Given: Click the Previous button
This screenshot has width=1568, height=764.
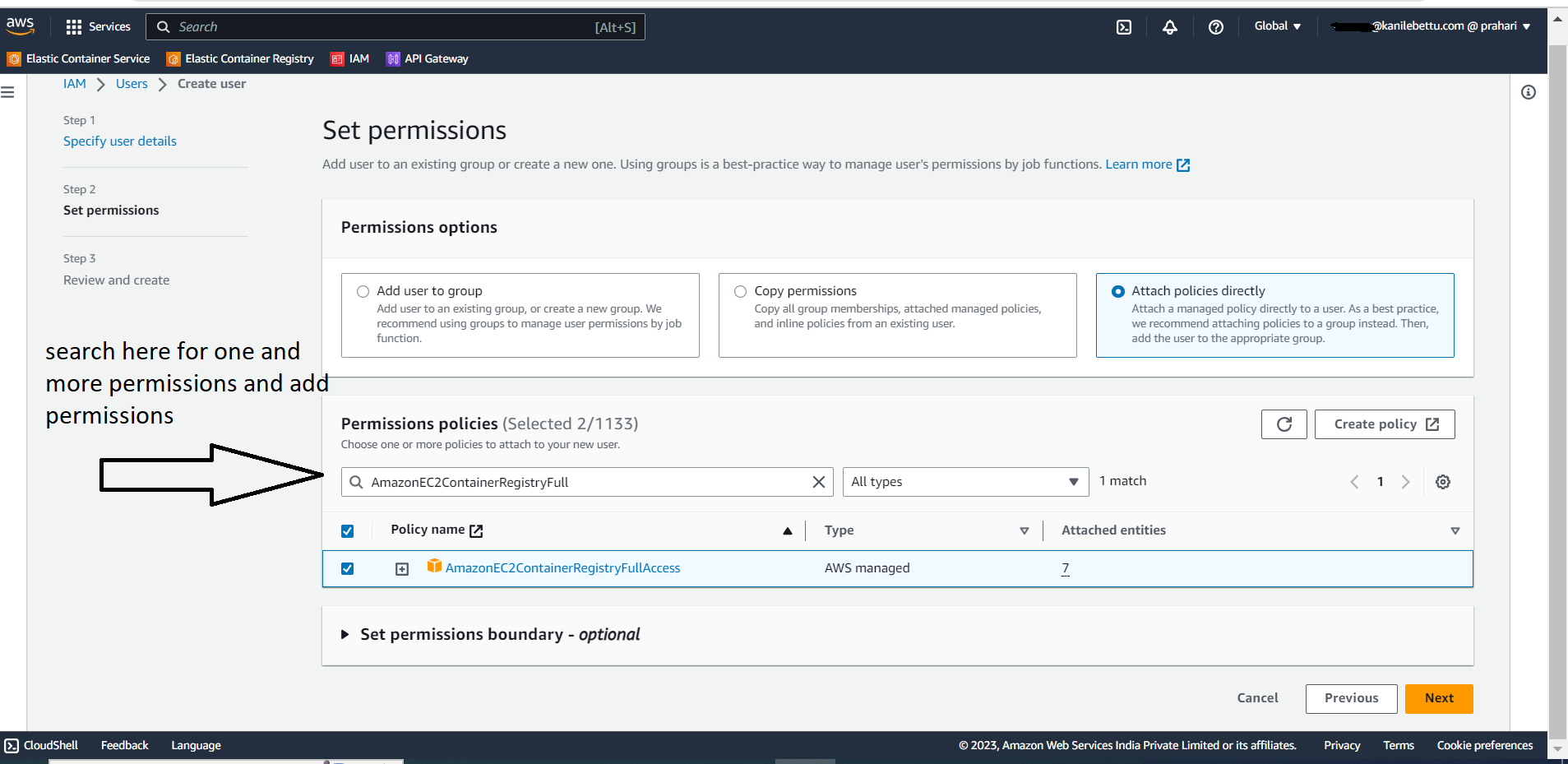Looking at the screenshot, I should (x=1352, y=698).
